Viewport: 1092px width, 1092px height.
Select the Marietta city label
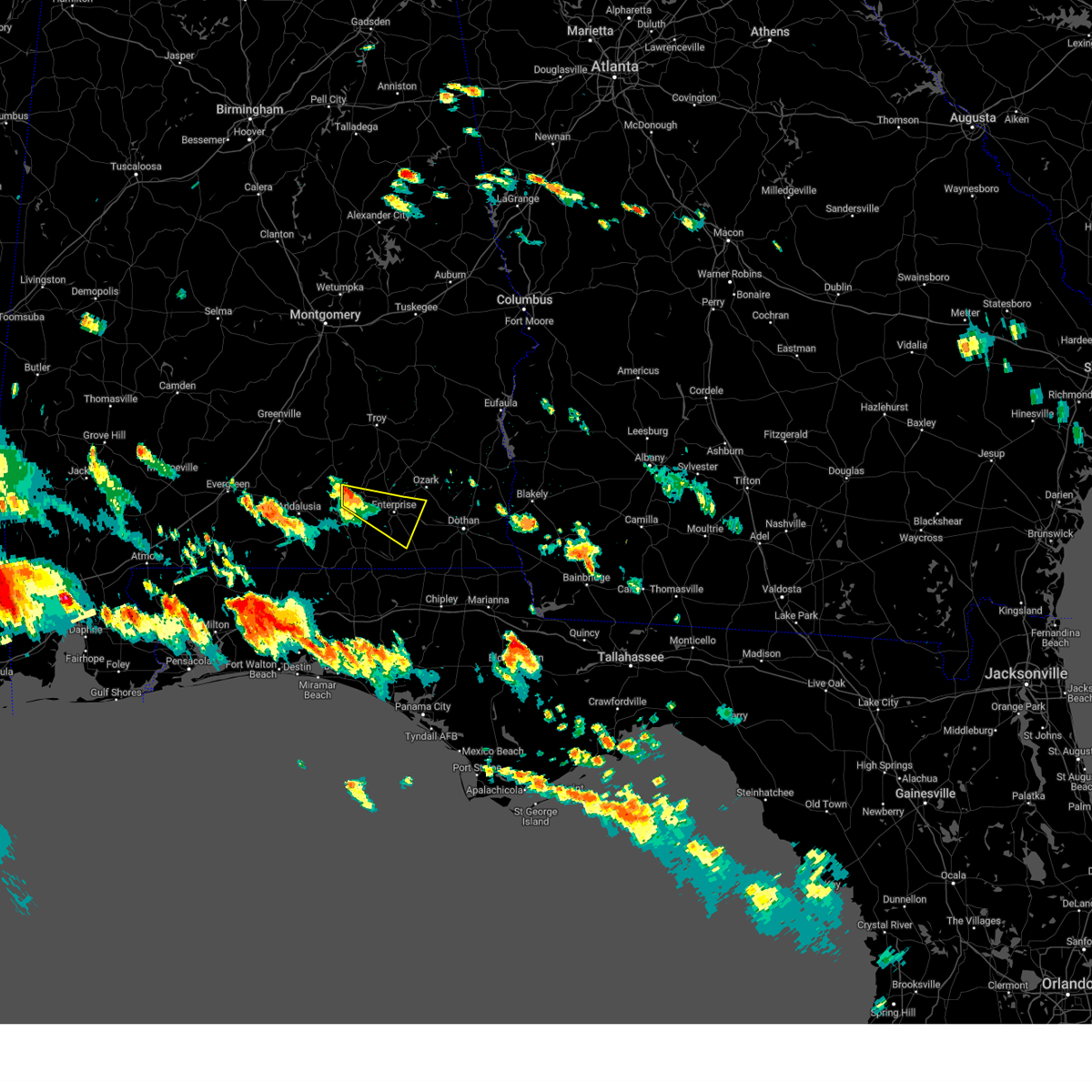[x=590, y=31]
